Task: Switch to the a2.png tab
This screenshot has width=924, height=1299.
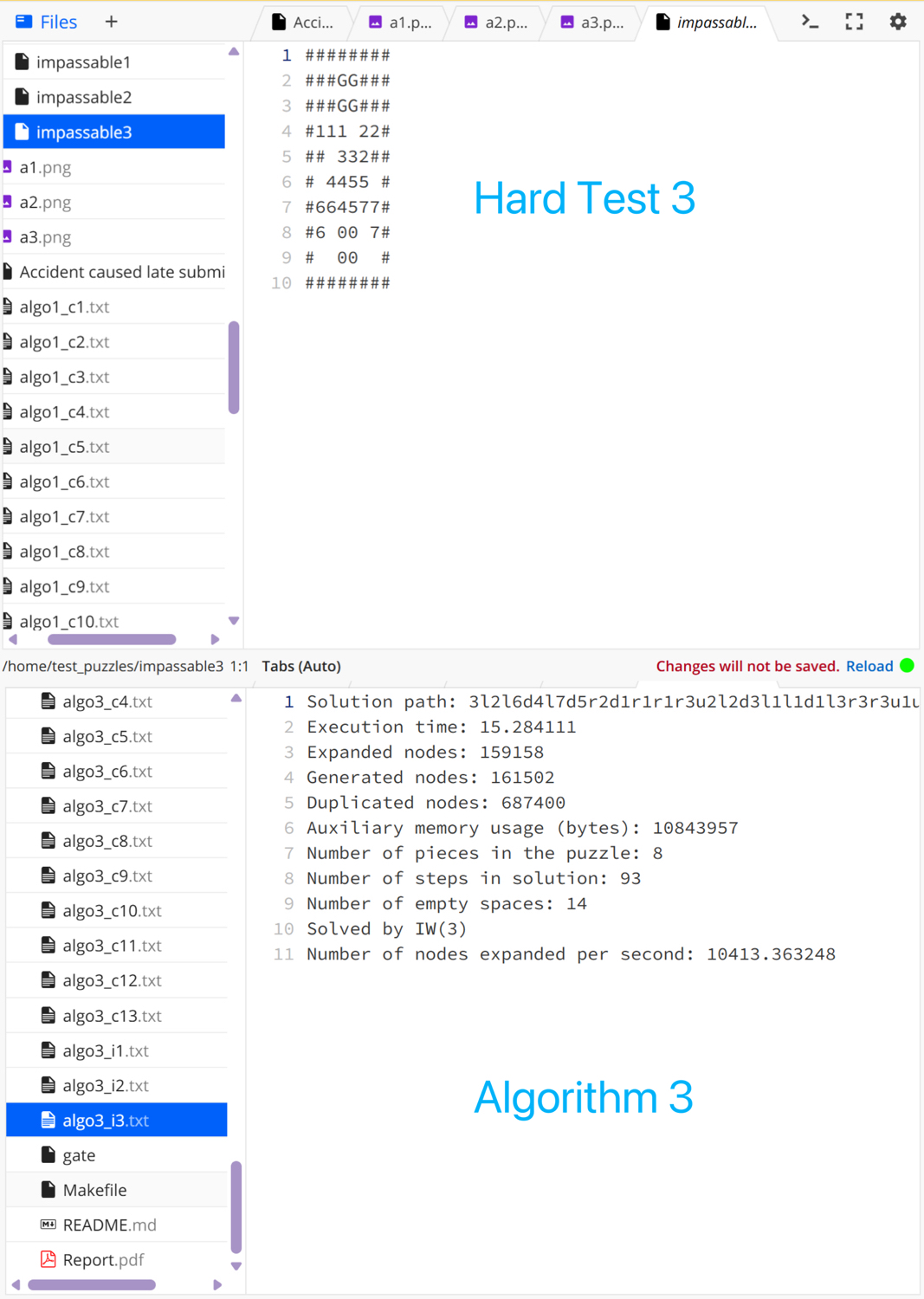Action: tap(496, 23)
